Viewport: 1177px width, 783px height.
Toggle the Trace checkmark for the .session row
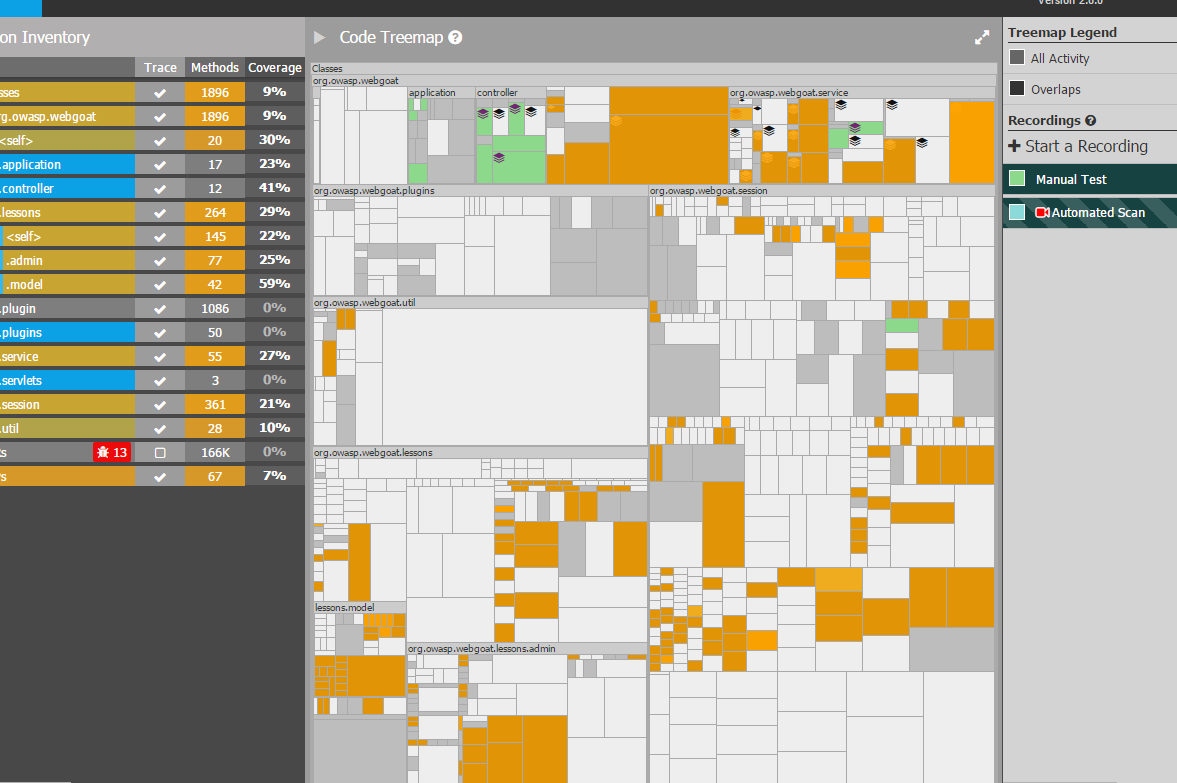pyautogui.click(x=160, y=405)
